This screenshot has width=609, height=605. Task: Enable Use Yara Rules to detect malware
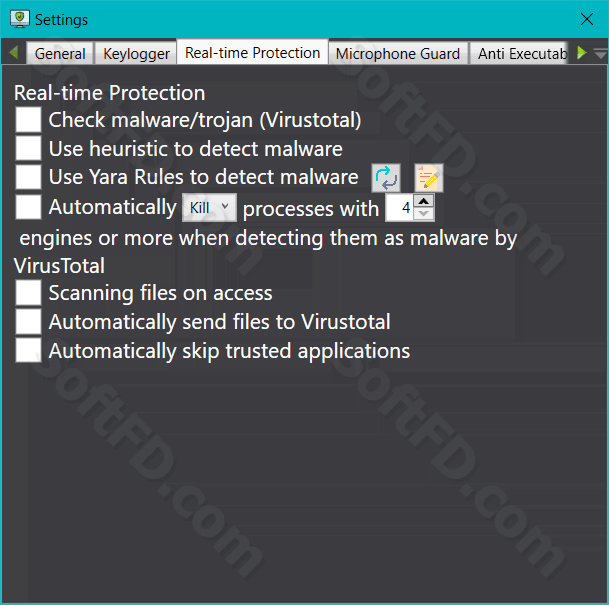[28, 177]
